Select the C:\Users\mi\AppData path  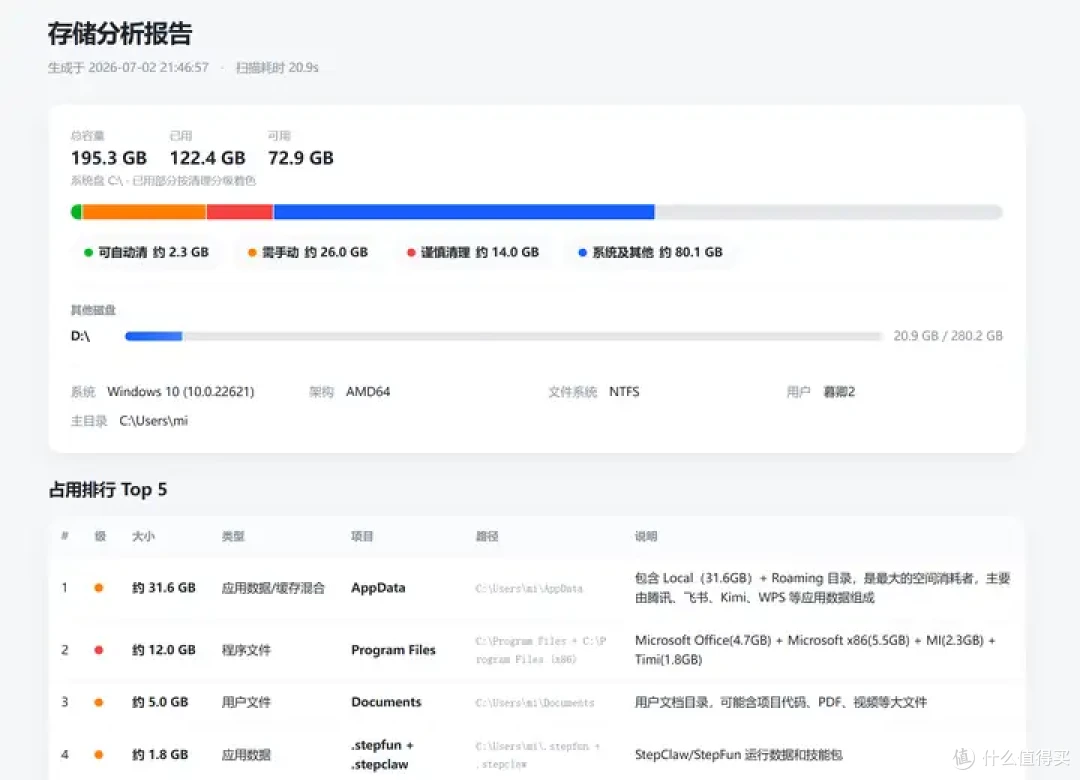529,588
